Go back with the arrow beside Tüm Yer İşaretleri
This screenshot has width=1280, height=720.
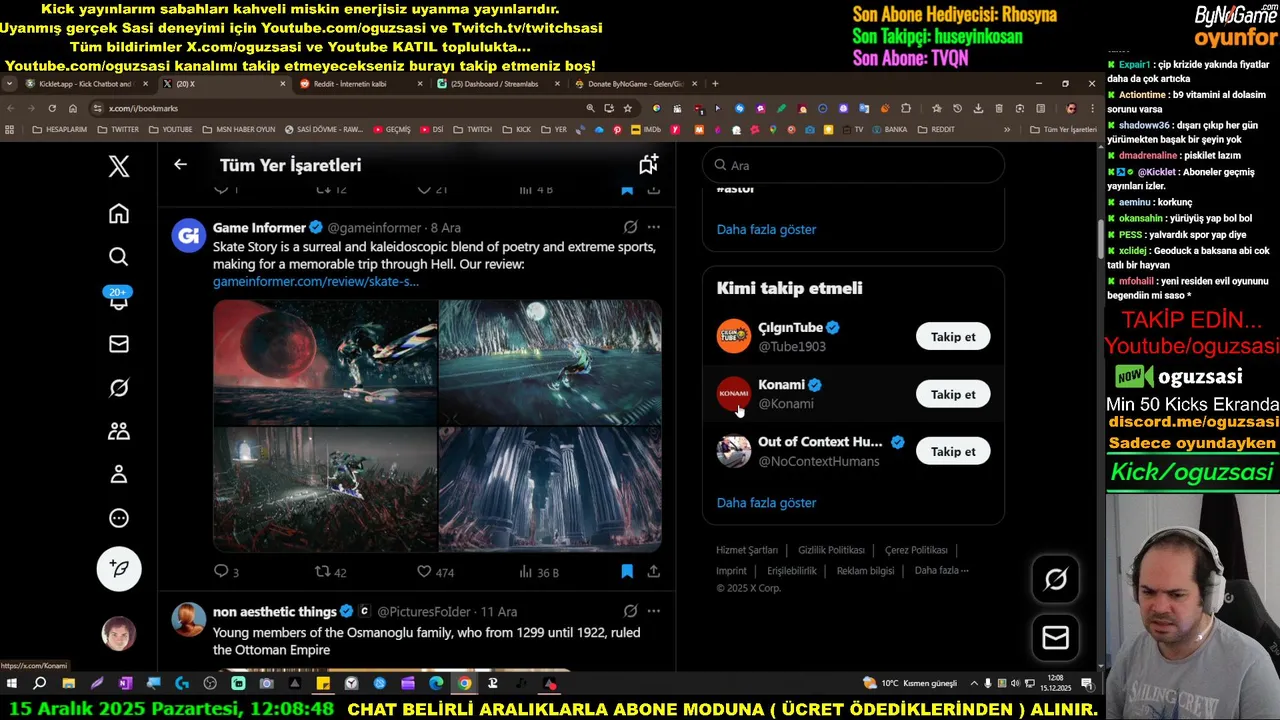(x=180, y=164)
